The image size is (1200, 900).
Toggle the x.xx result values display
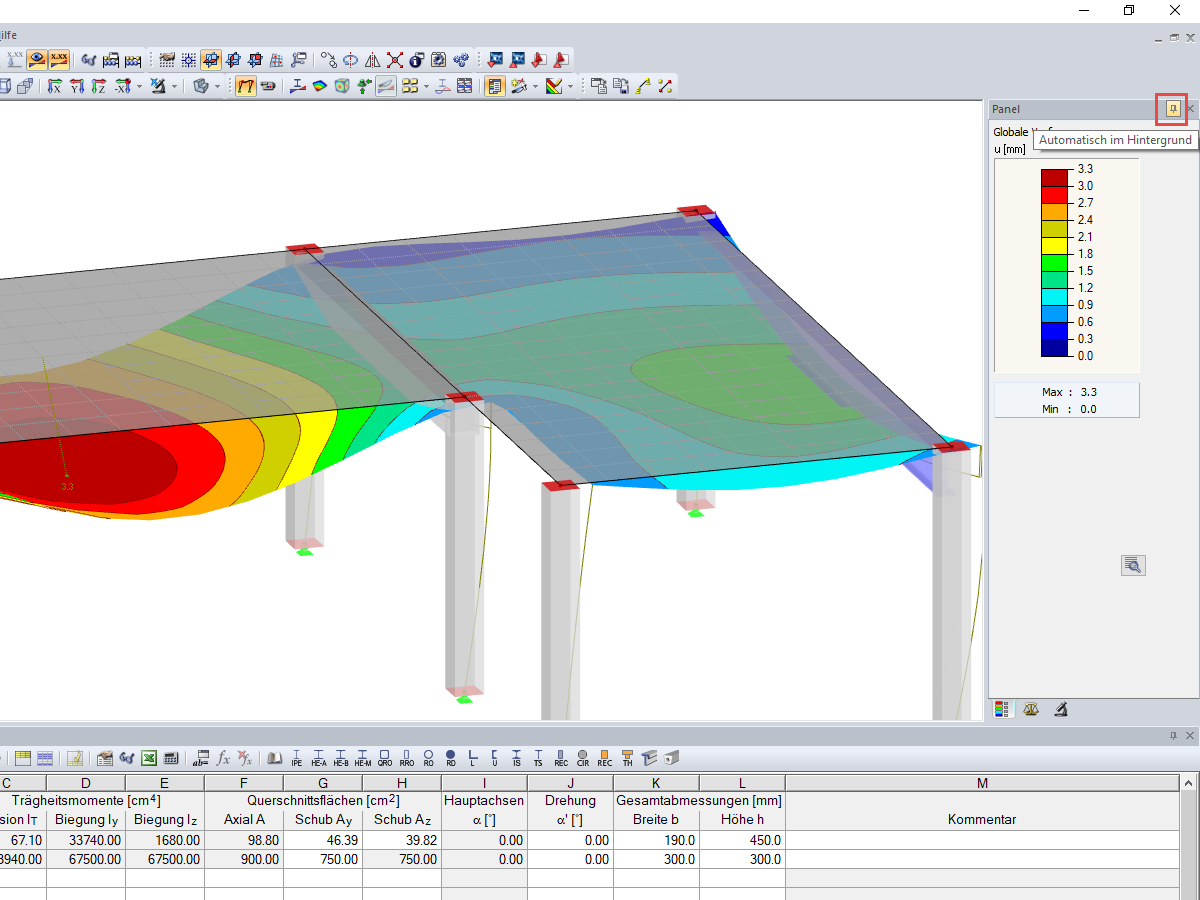pos(59,59)
